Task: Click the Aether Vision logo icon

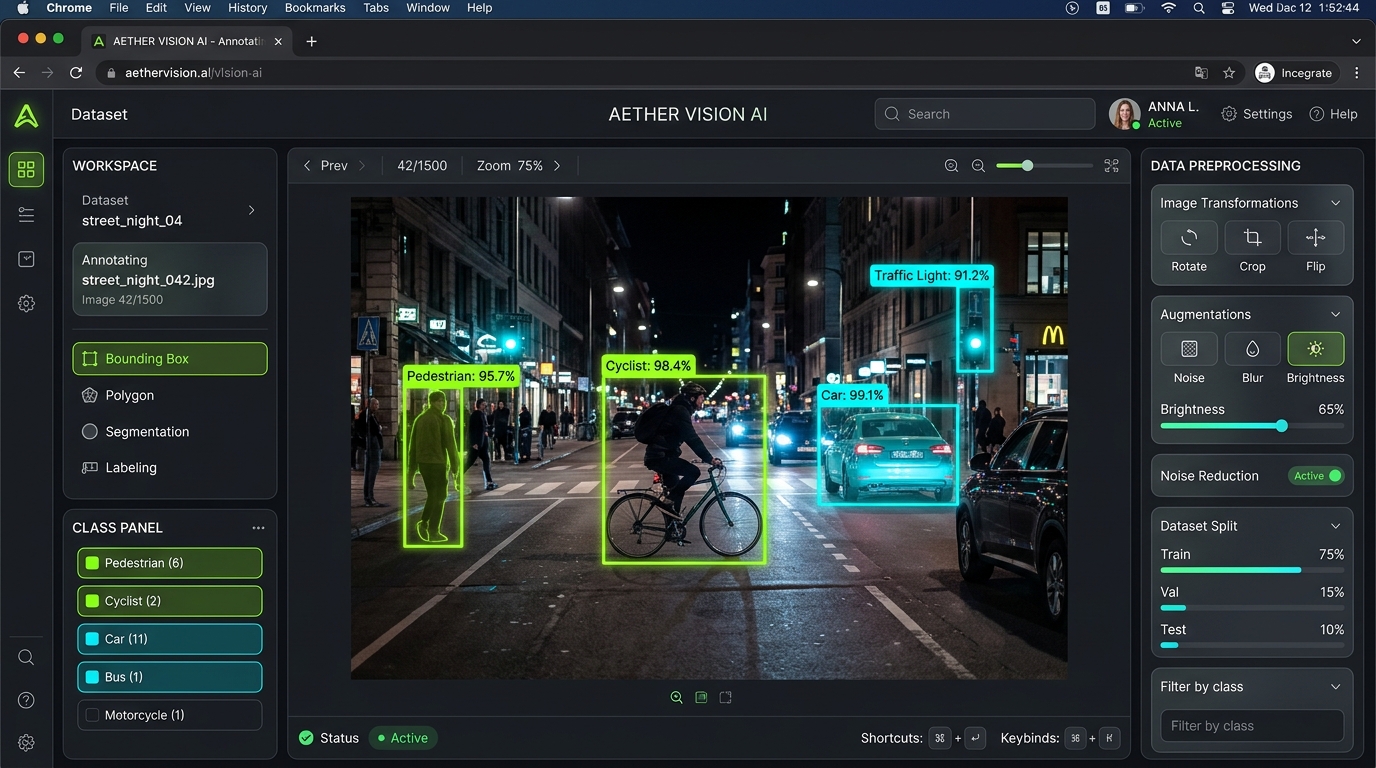Action: click(x=26, y=115)
